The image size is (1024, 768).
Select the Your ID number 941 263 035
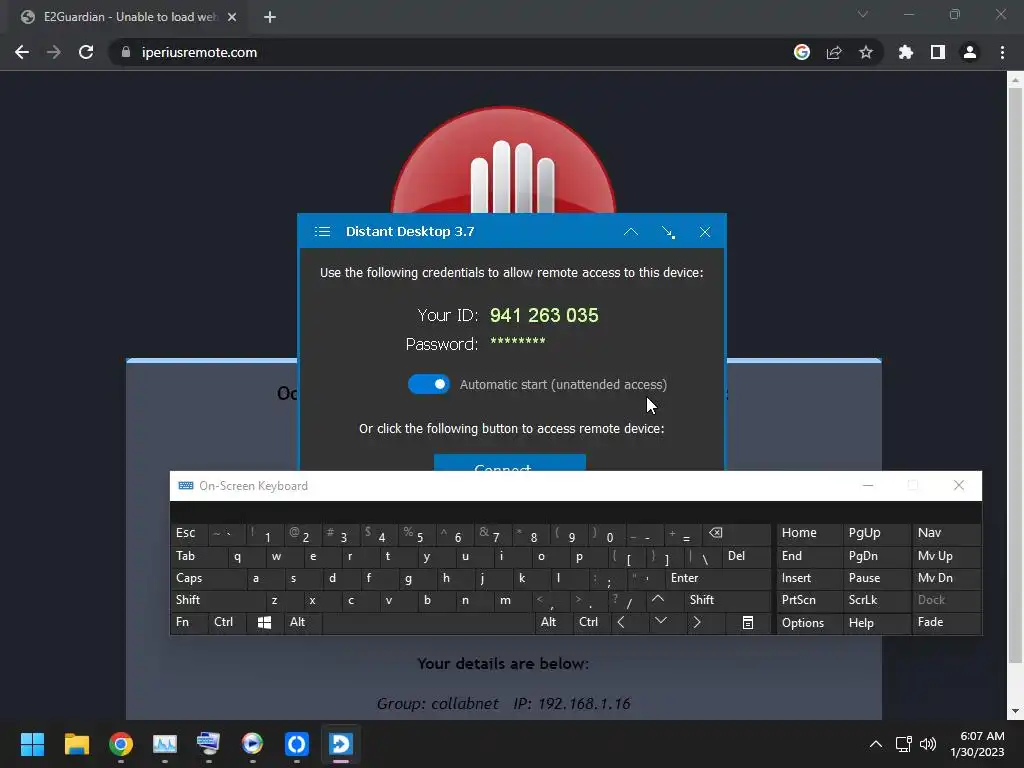544,315
